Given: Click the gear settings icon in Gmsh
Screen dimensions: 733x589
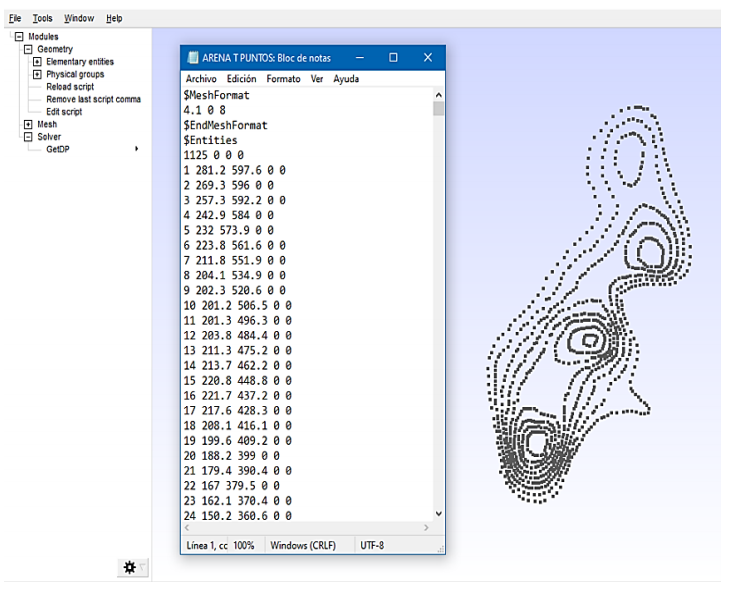Looking at the screenshot, I should coord(129,566).
